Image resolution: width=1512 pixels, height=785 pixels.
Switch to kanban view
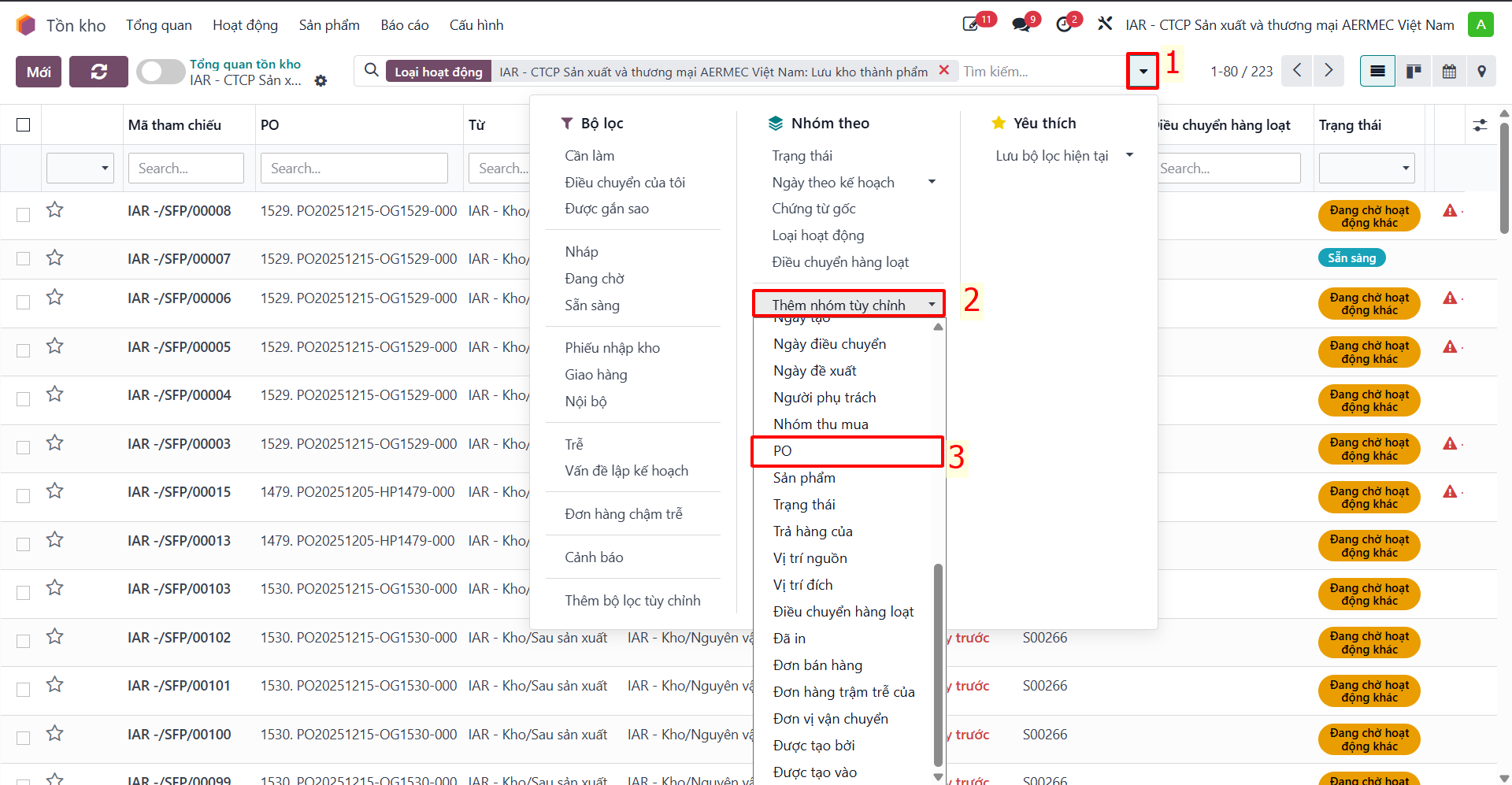pos(1414,72)
